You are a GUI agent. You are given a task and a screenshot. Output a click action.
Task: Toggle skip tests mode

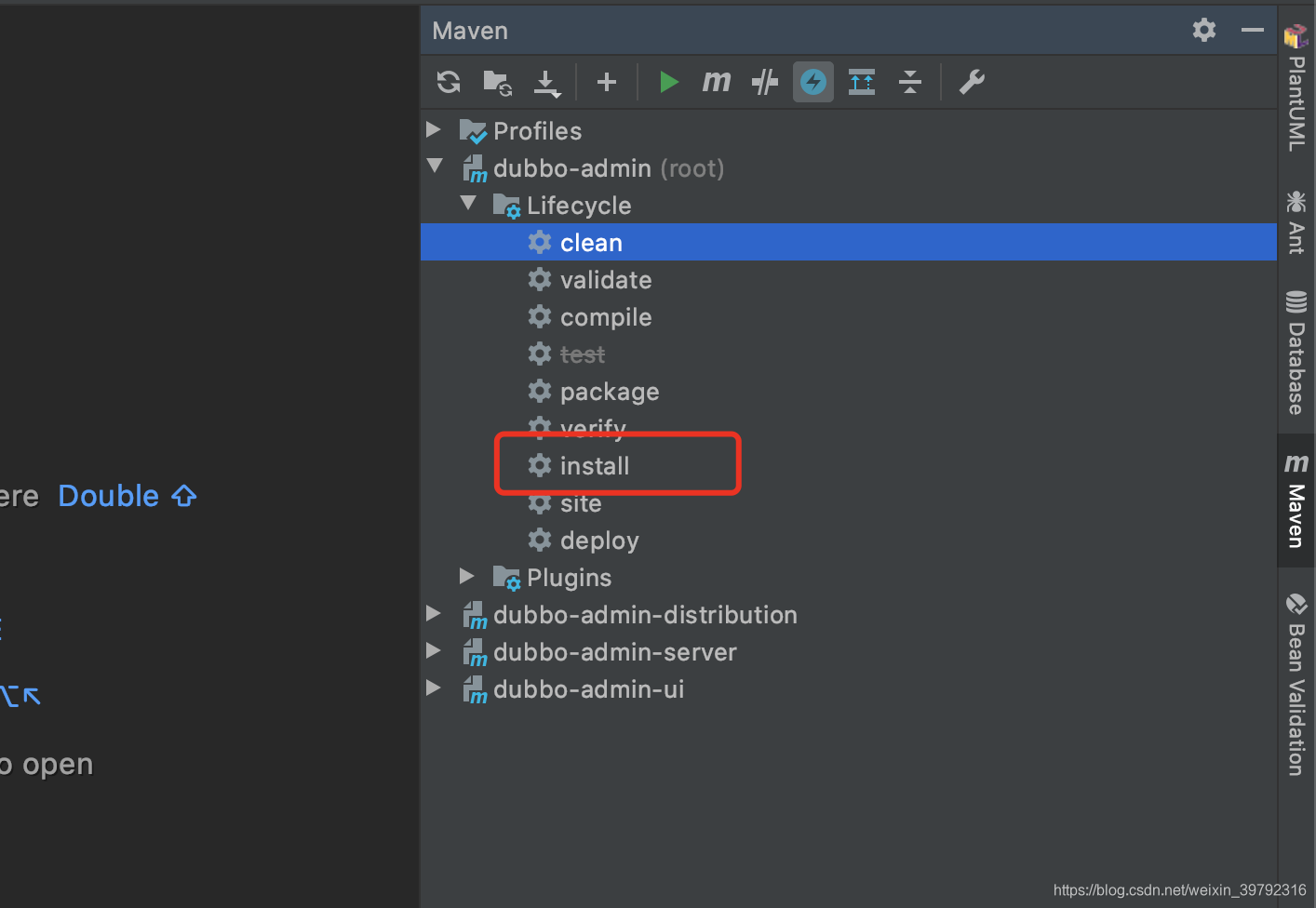pos(764,82)
